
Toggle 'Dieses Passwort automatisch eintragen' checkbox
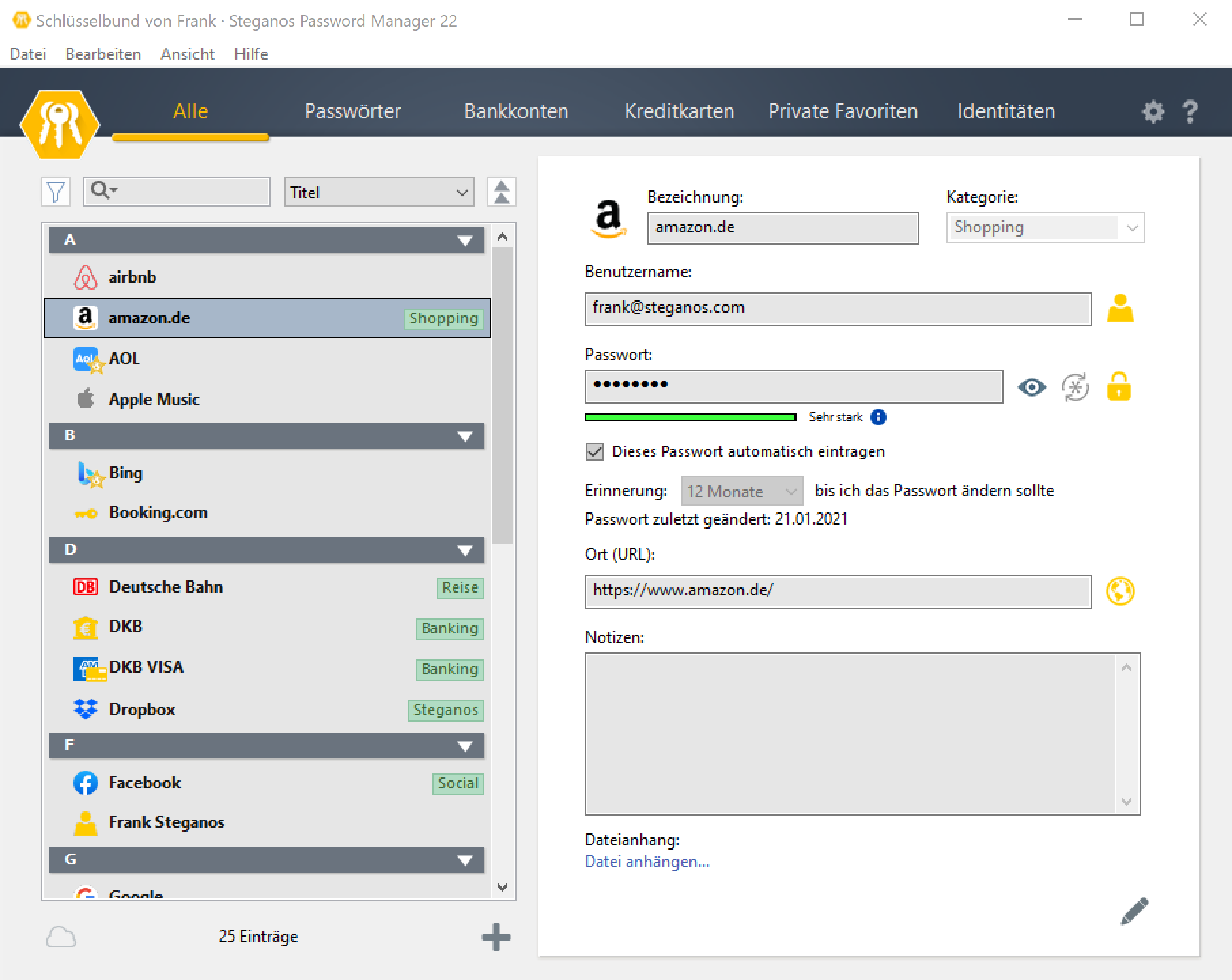point(595,452)
